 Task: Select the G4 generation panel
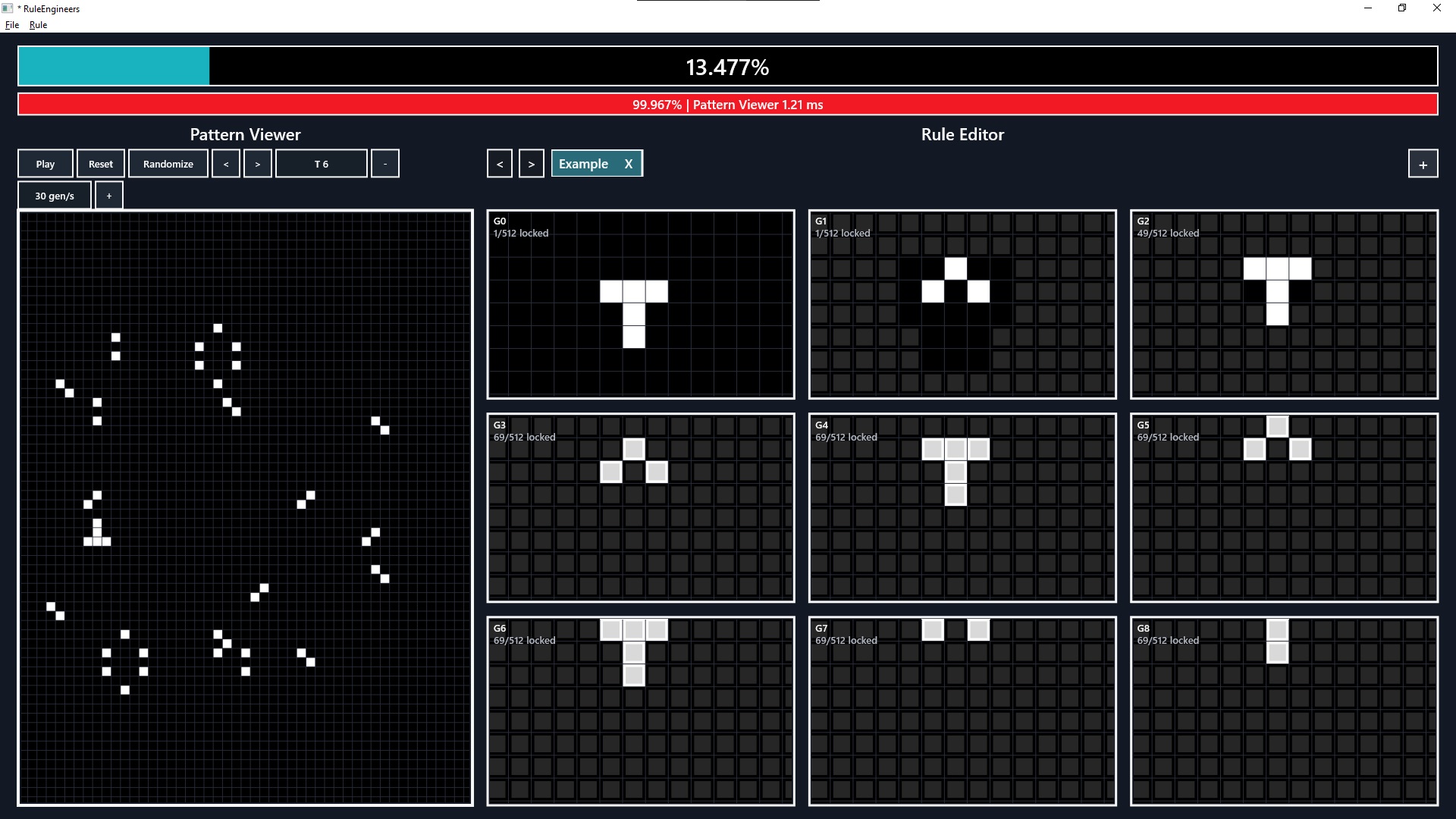962,508
